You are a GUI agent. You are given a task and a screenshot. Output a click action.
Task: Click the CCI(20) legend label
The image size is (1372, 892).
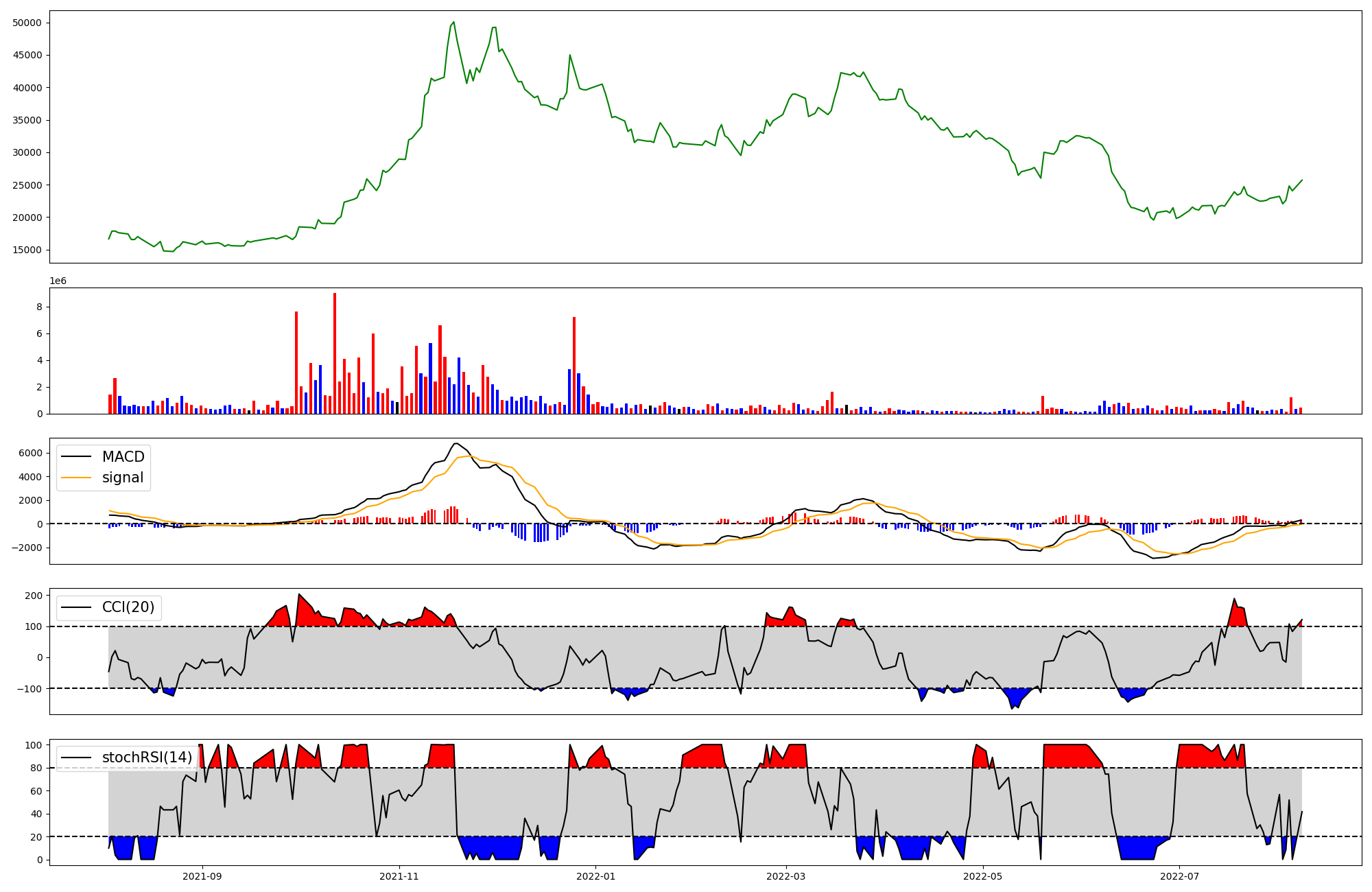point(128,607)
